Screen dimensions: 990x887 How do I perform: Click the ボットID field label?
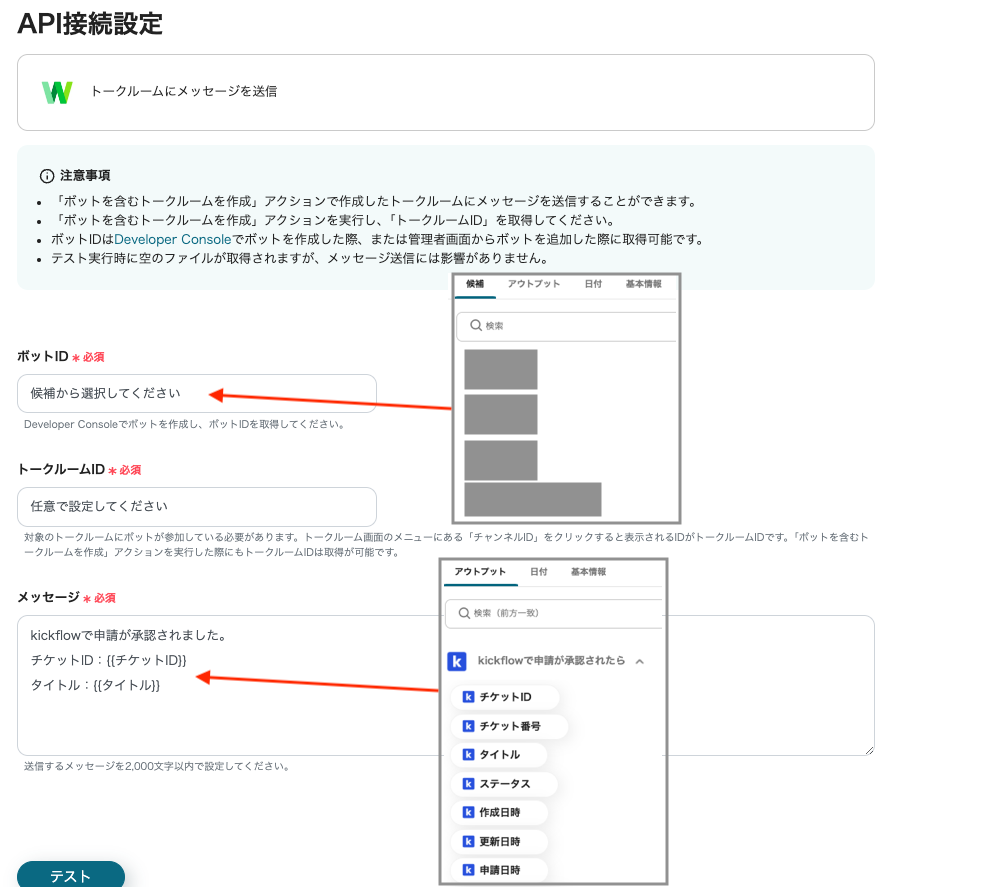42,357
